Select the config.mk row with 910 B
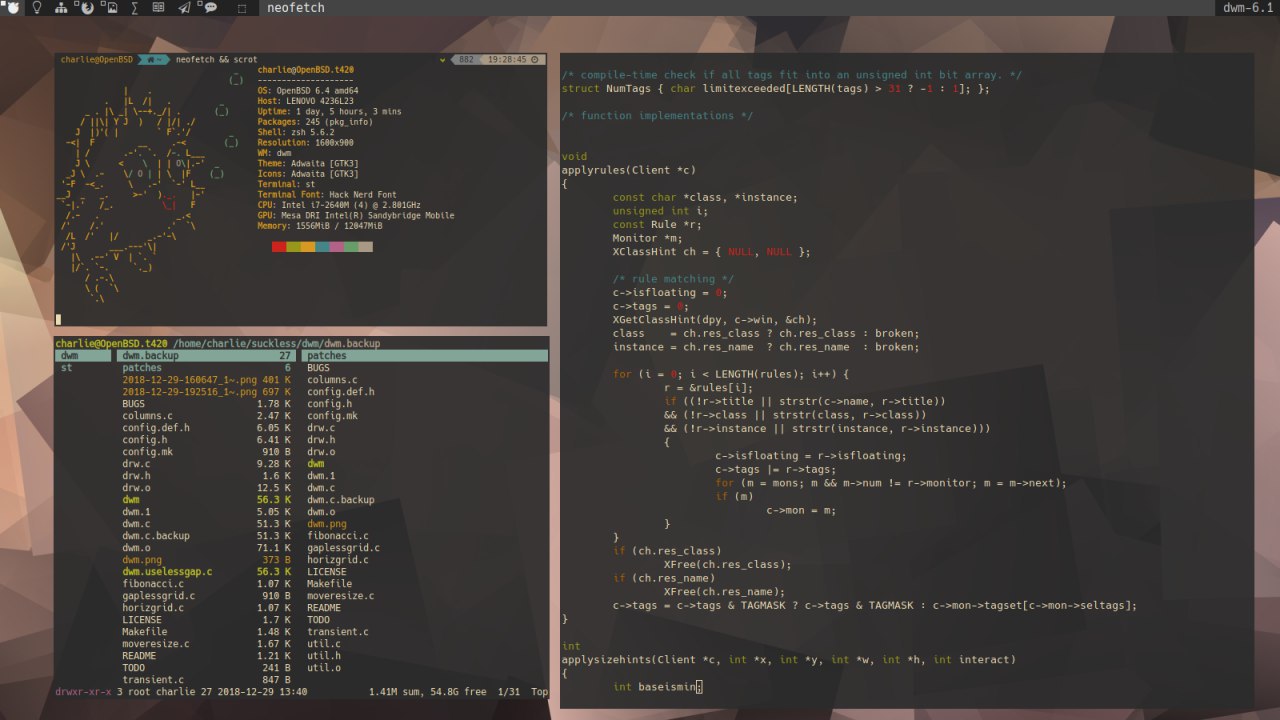This screenshot has width=1280, height=720. 207,452
